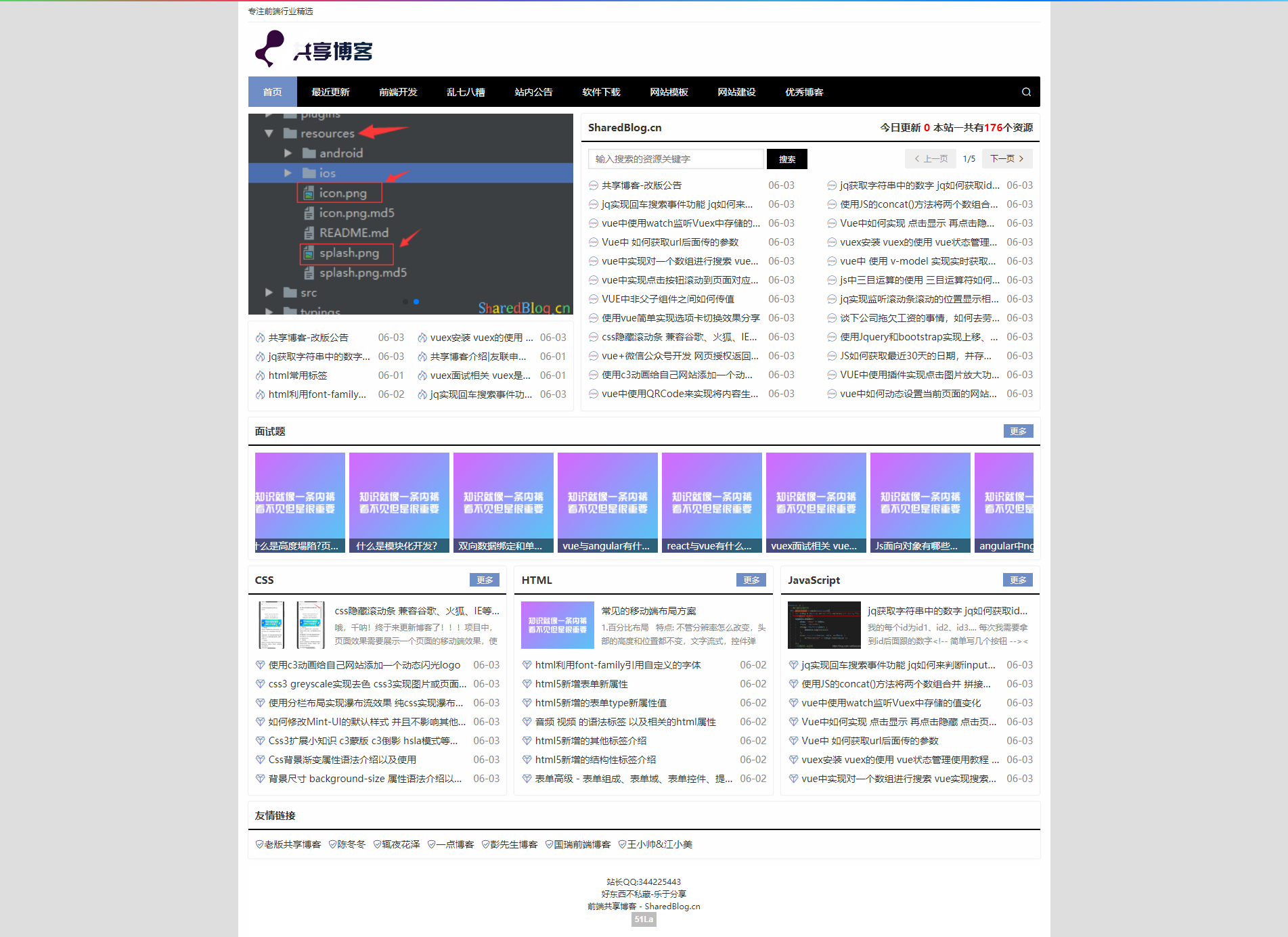The image size is (1288, 937).
Task: Open the search magnifier icon in navbar
Action: 1026,92
